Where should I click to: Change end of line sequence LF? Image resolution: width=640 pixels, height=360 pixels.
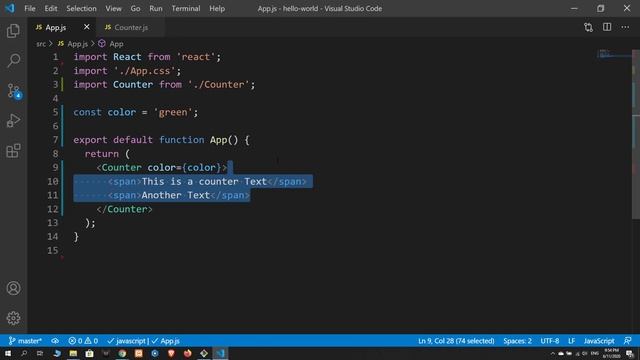tap(571, 341)
